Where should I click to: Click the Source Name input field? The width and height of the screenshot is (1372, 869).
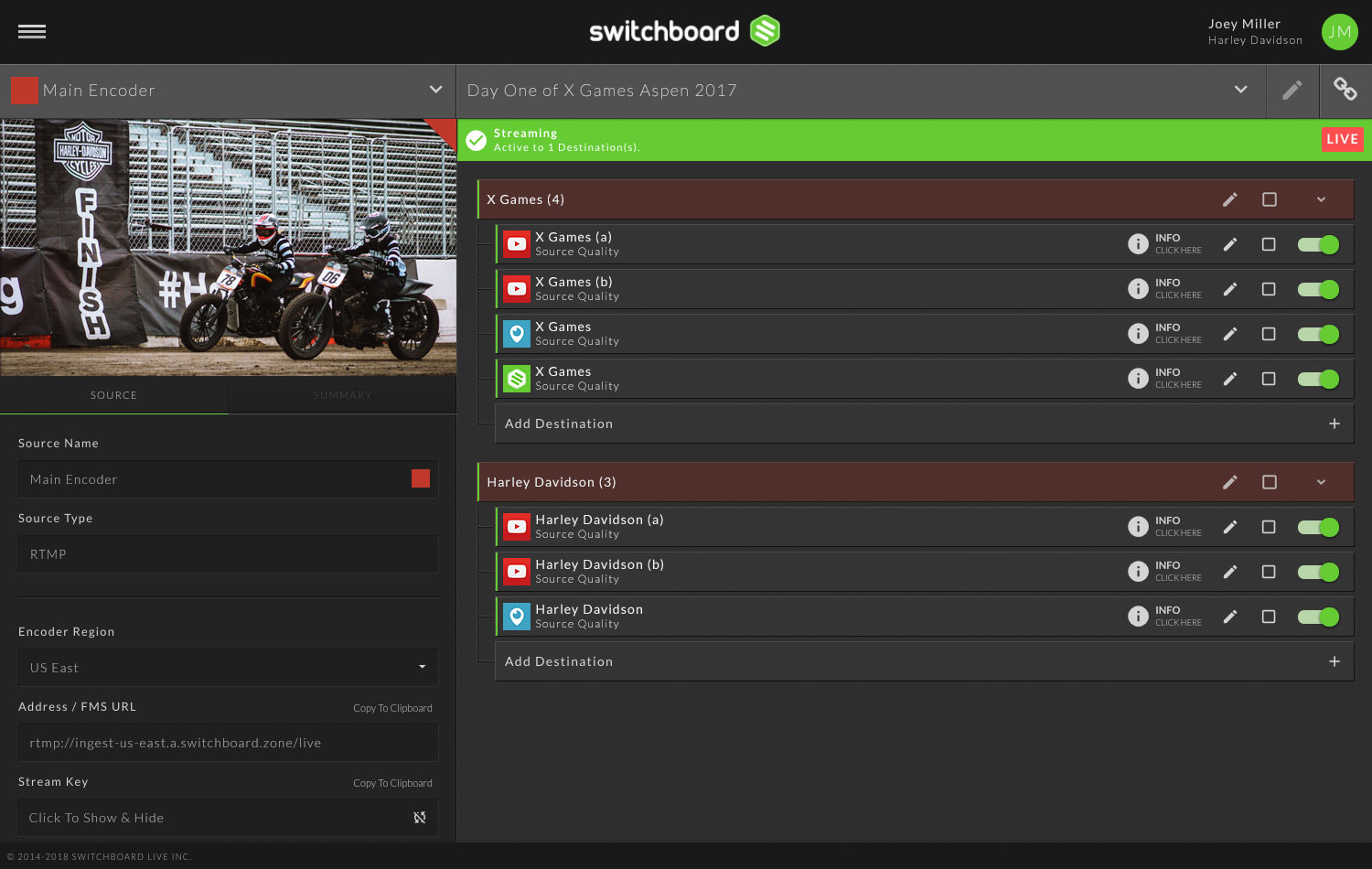pyautogui.click(x=229, y=479)
